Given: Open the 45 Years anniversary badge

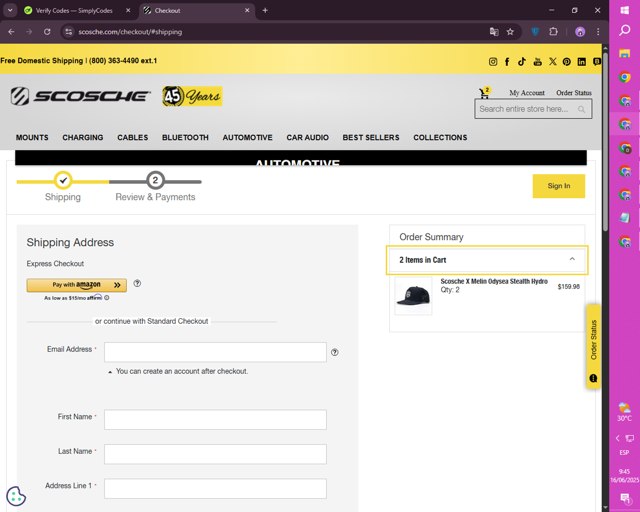Looking at the screenshot, I should coord(192,96).
